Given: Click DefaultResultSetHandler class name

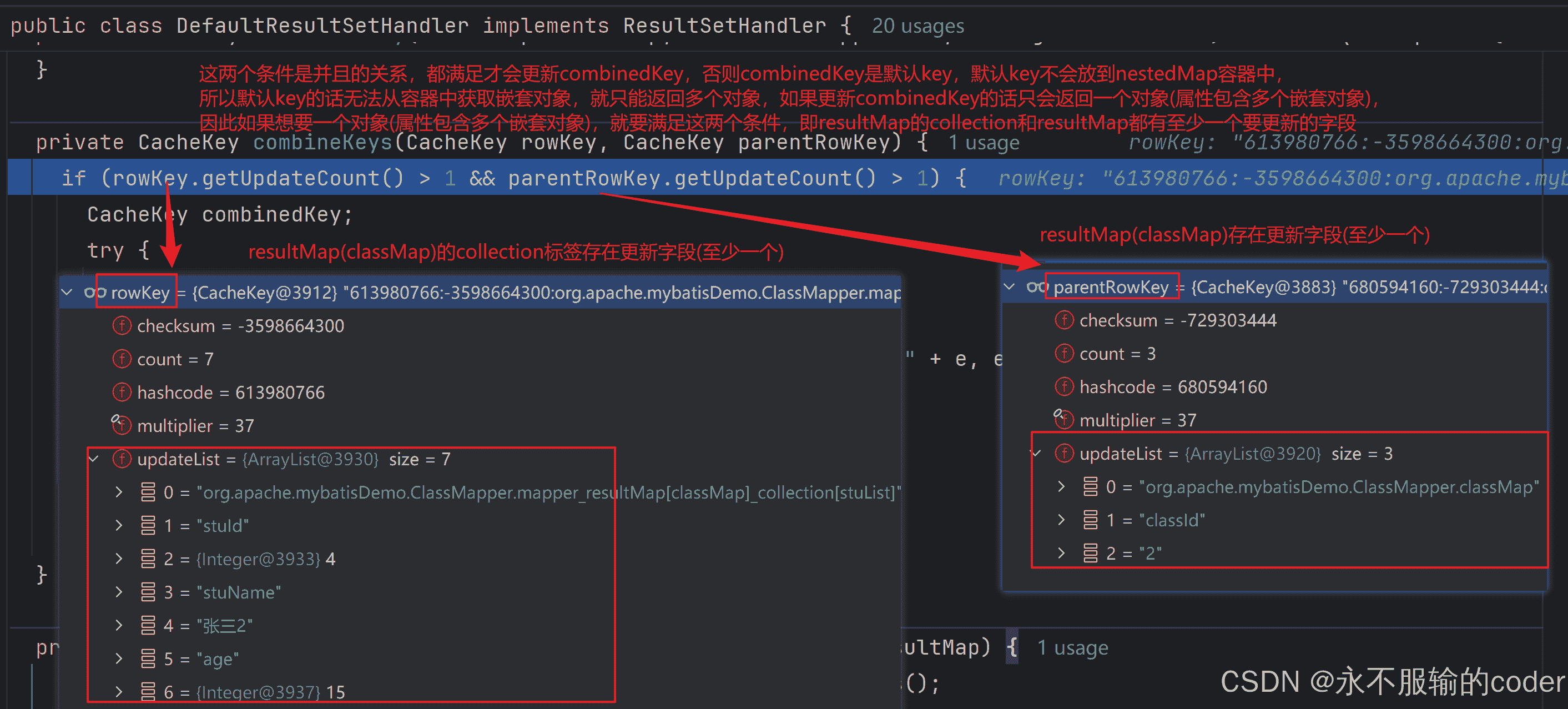Looking at the screenshot, I should (322, 26).
